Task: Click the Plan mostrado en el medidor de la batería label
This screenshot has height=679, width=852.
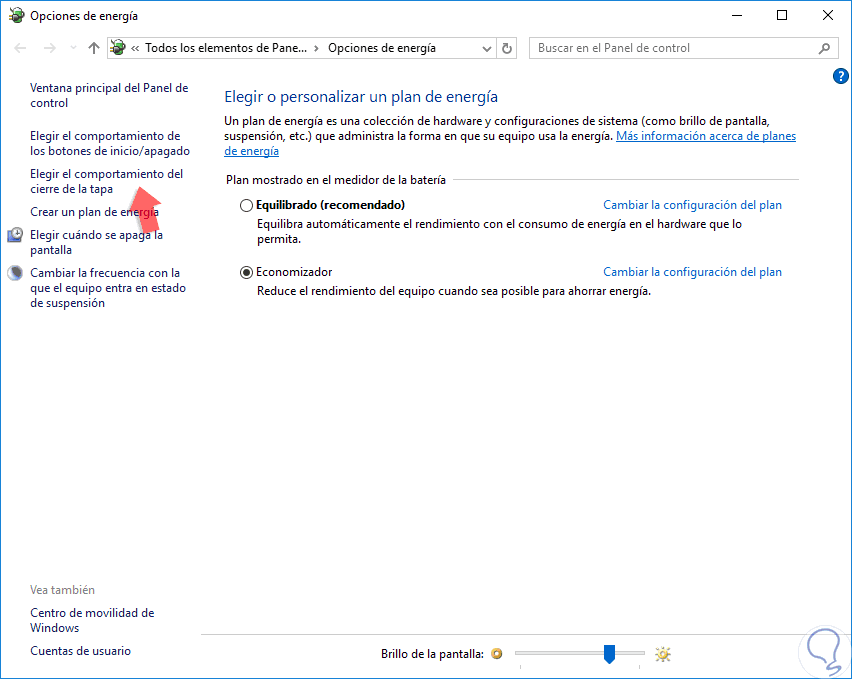Action: (x=336, y=180)
